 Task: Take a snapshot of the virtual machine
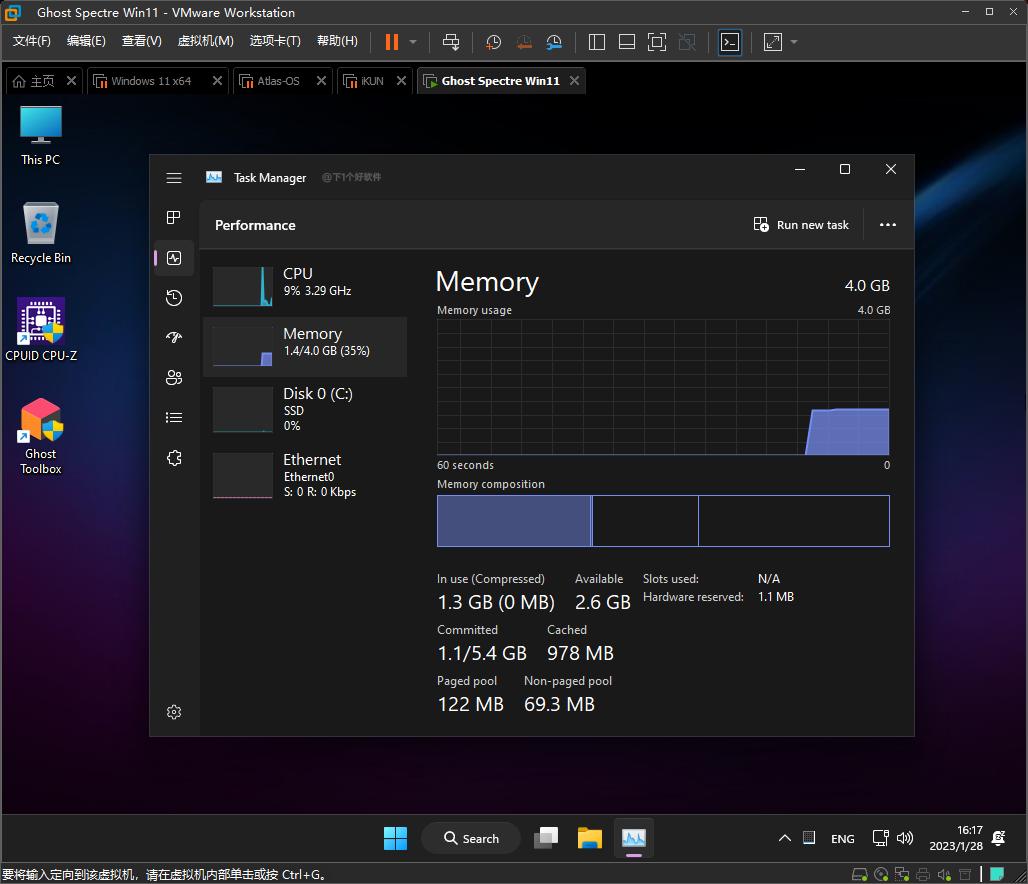point(492,42)
